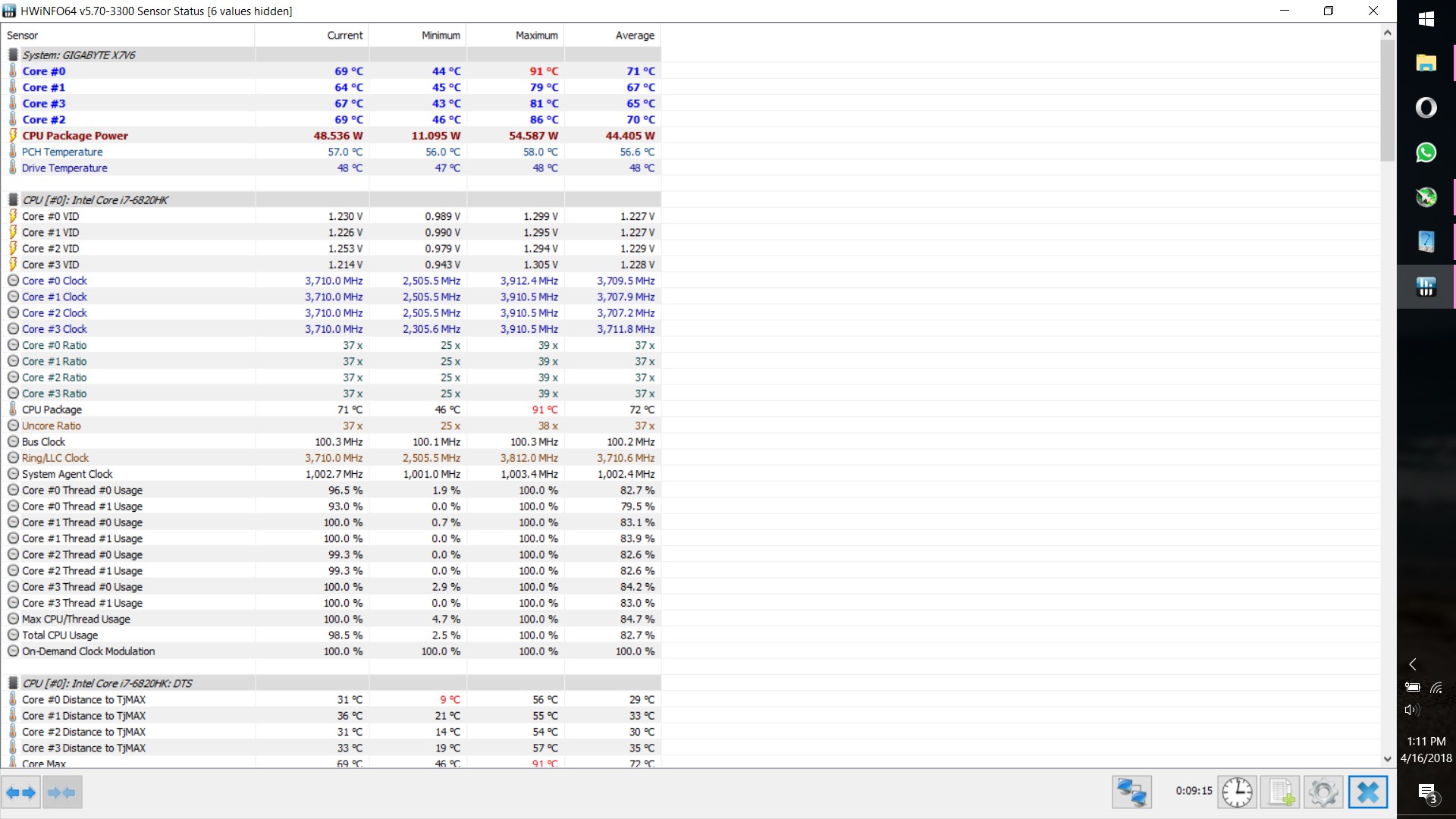The image size is (1456, 819).
Task: Select the CPU Package Power row
Action: pyautogui.click(x=331, y=136)
